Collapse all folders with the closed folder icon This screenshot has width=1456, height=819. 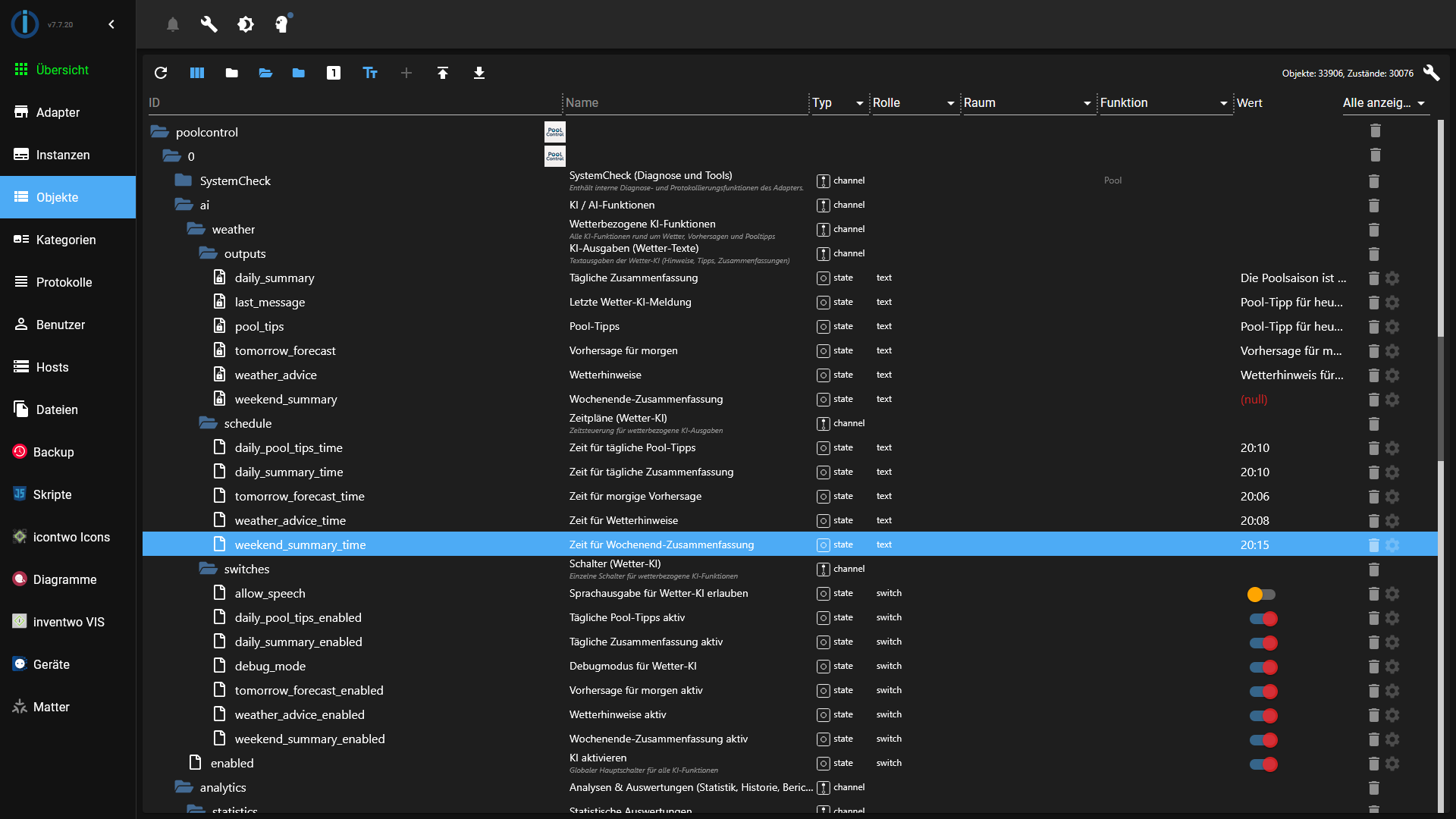pyautogui.click(x=231, y=73)
